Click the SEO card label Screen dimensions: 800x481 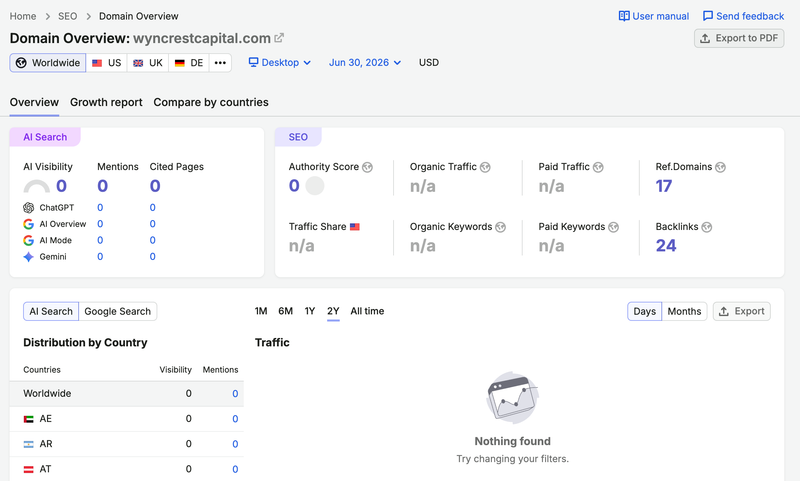point(298,137)
